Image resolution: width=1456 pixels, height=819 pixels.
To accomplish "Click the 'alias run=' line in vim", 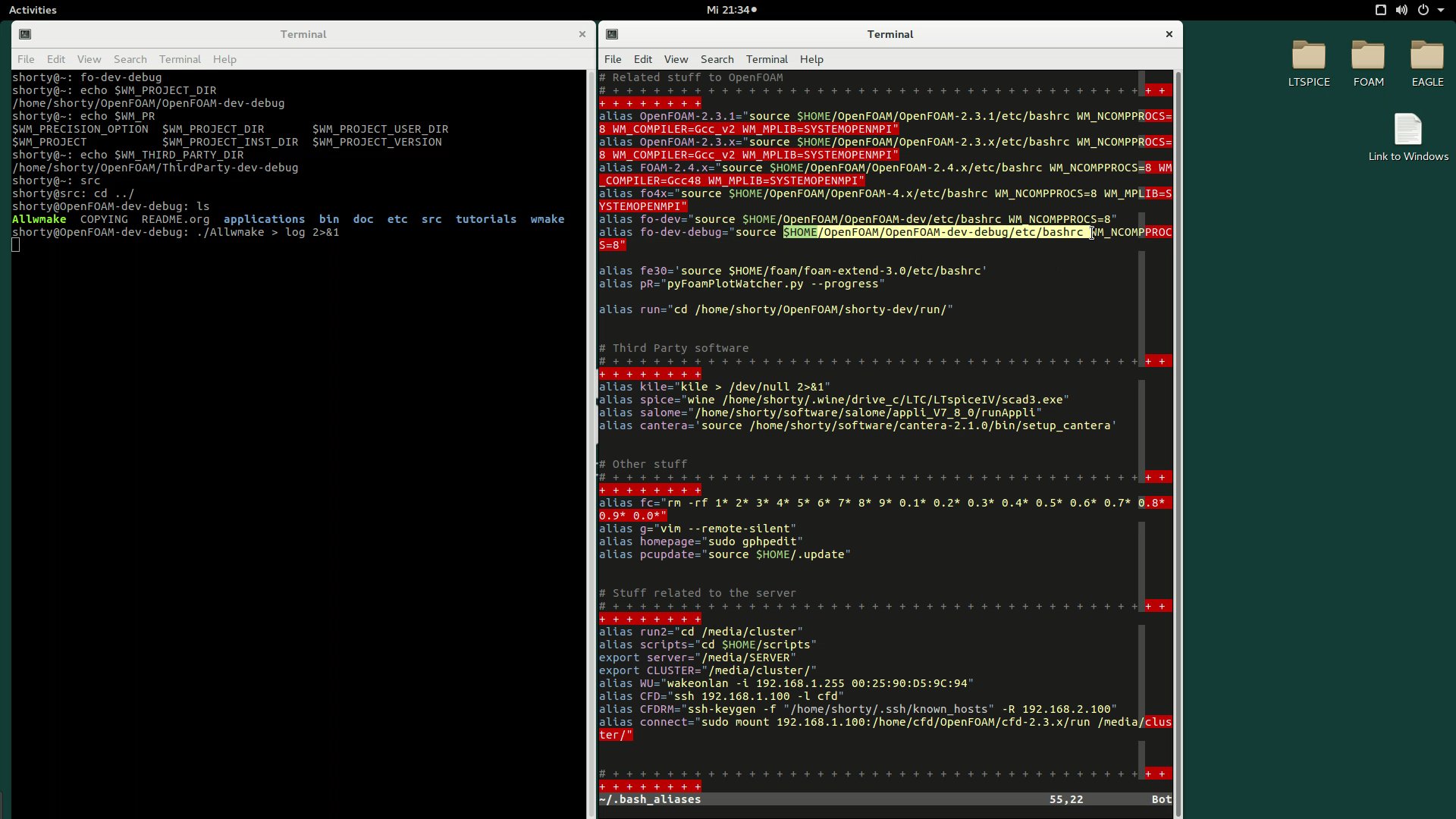I will point(776,309).
